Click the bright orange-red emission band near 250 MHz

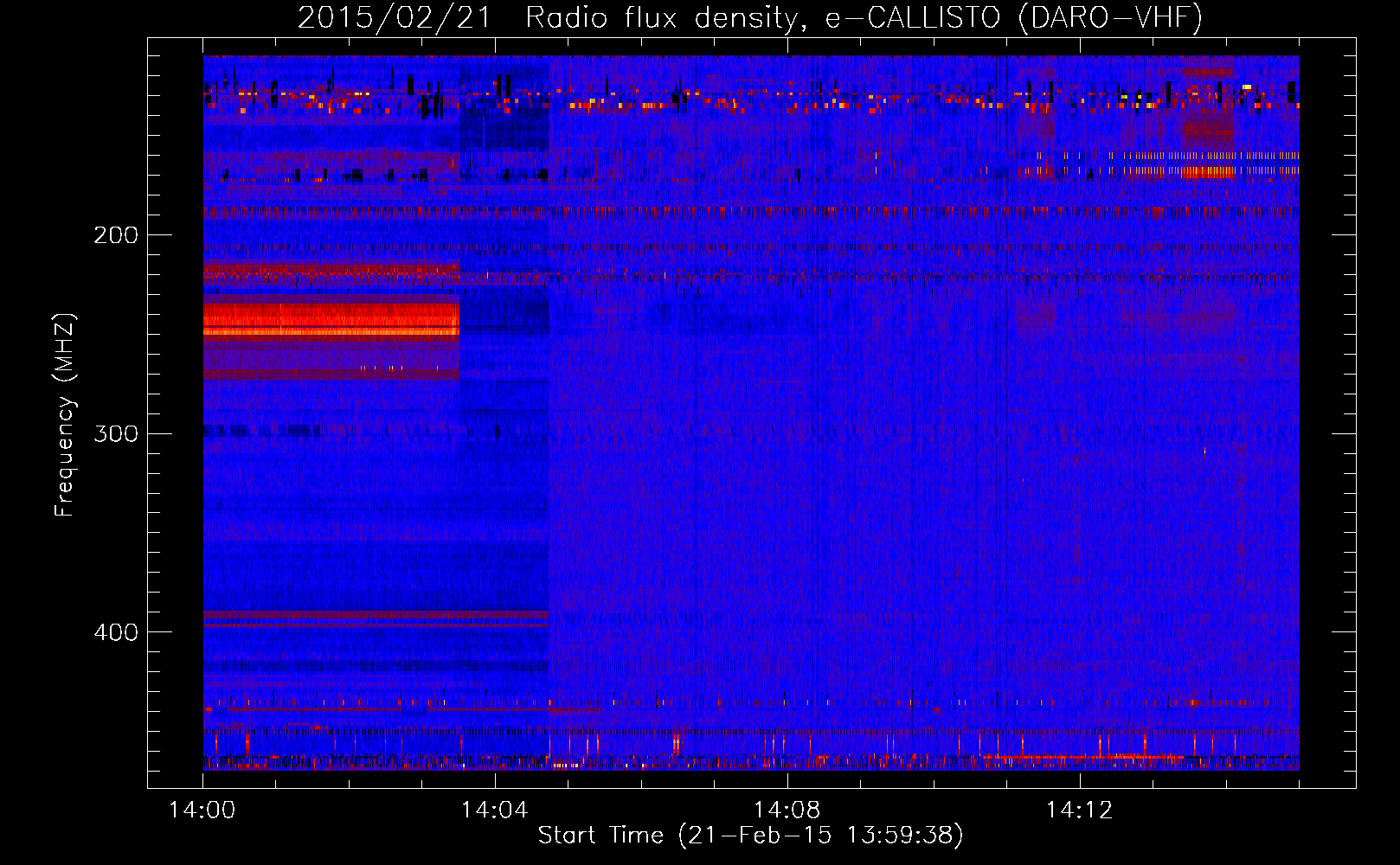point(331,318)
